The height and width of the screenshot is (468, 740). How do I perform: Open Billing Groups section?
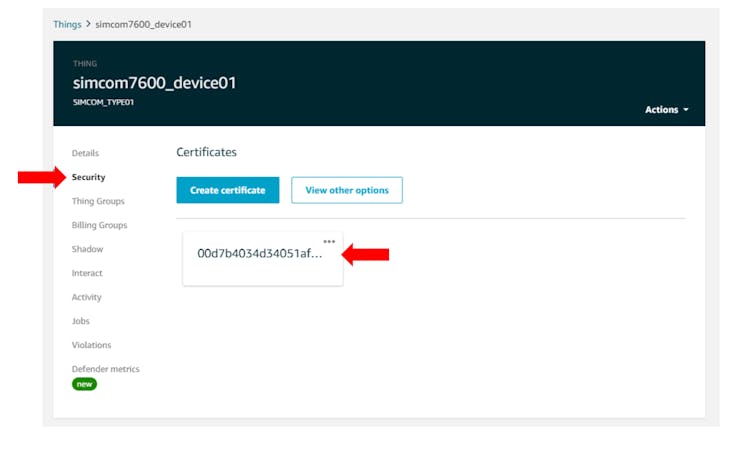coord(100,225)
